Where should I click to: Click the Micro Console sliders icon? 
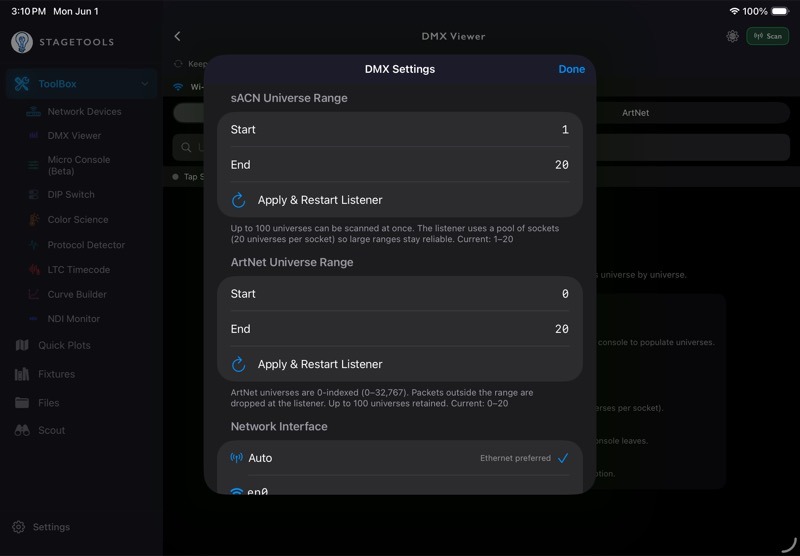(33, 165)
